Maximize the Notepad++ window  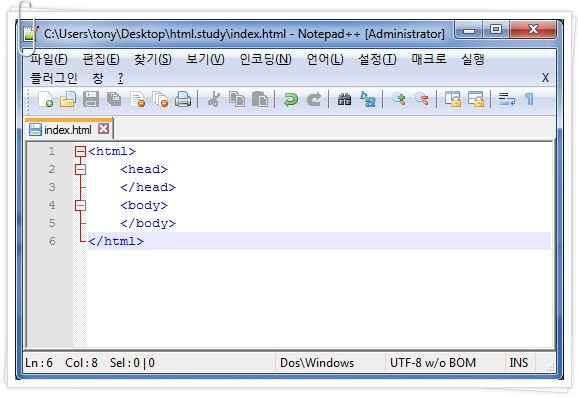496,30
